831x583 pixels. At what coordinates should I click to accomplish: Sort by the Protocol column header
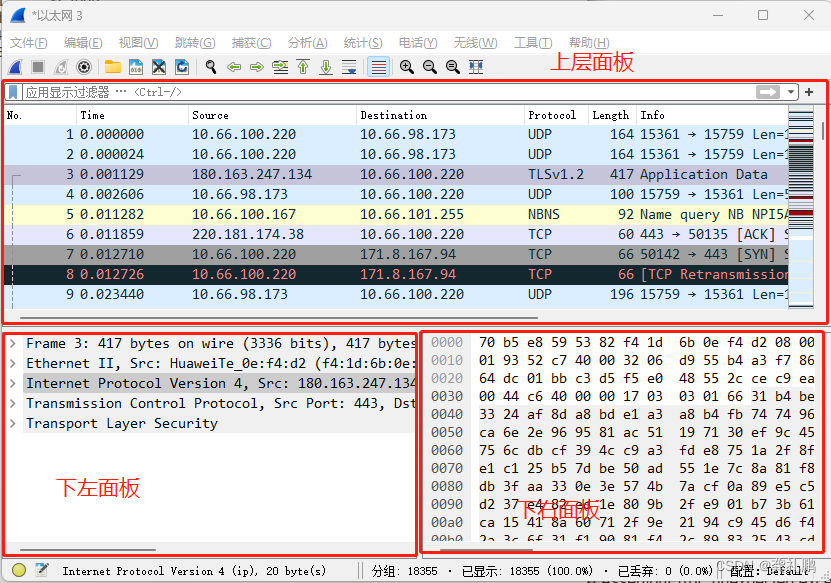(556, 115)
